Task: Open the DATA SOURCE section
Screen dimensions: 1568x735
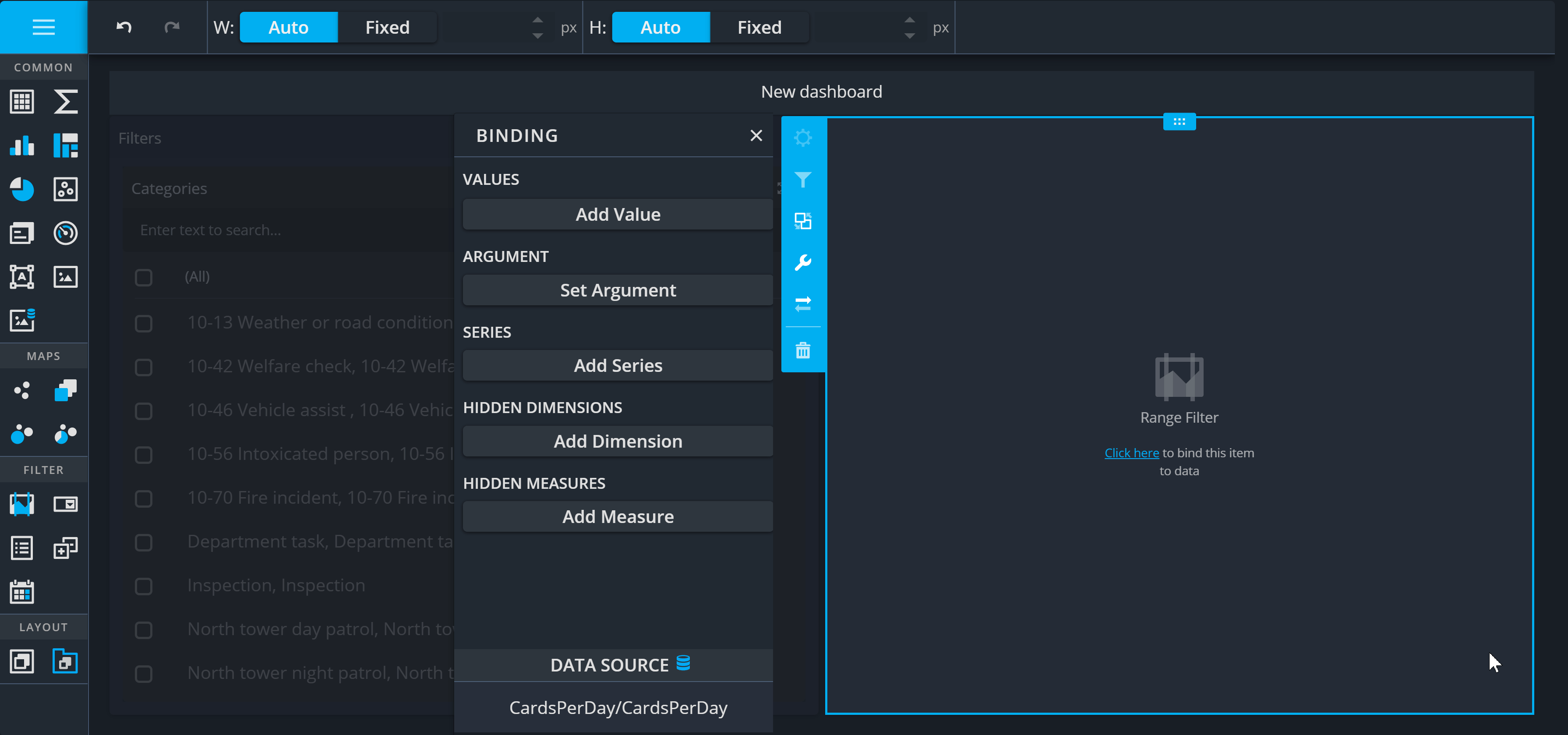Action: 614,665
